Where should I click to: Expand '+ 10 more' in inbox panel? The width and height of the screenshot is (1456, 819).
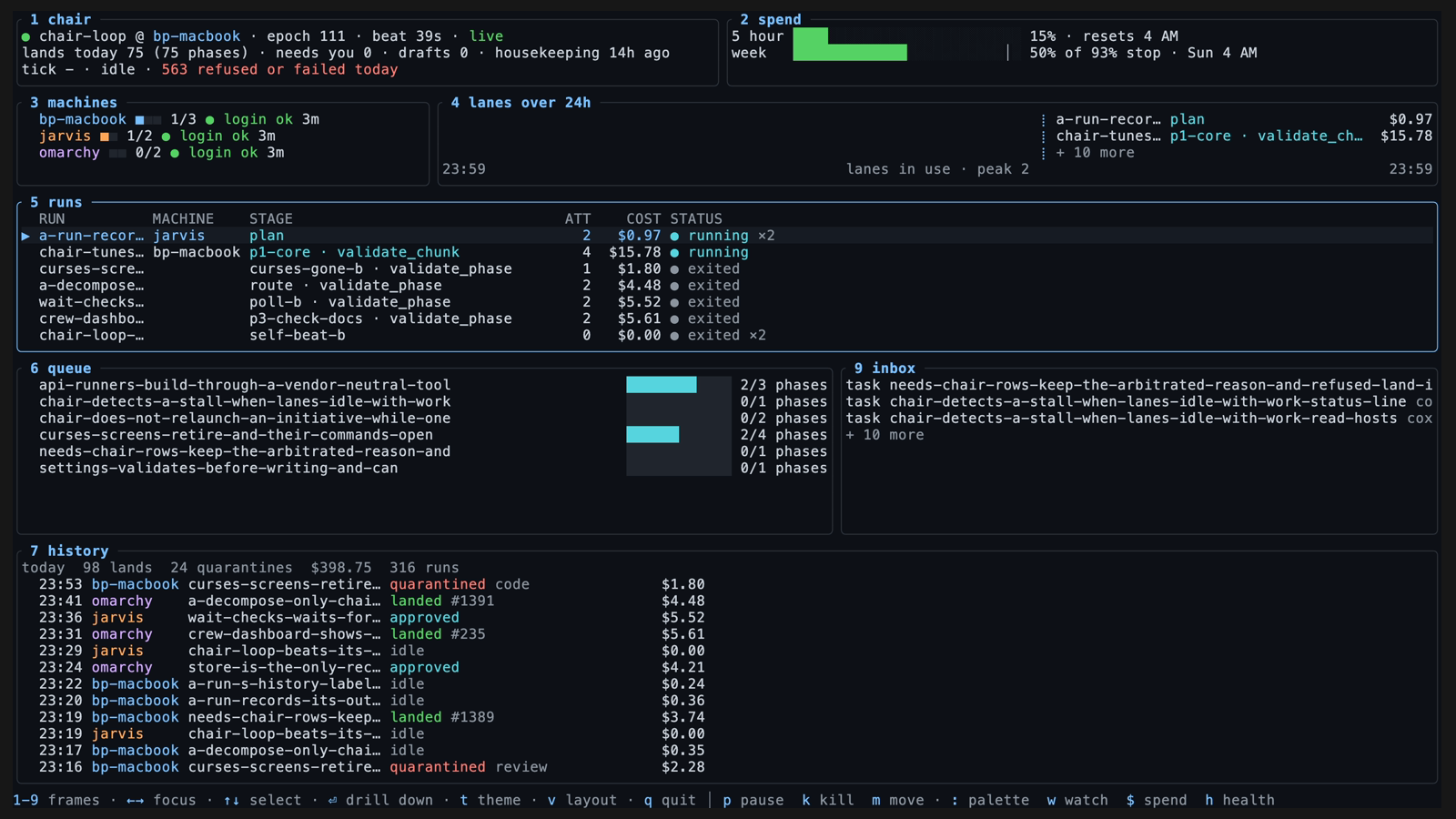pyautogui.click(x=885, y=435)
